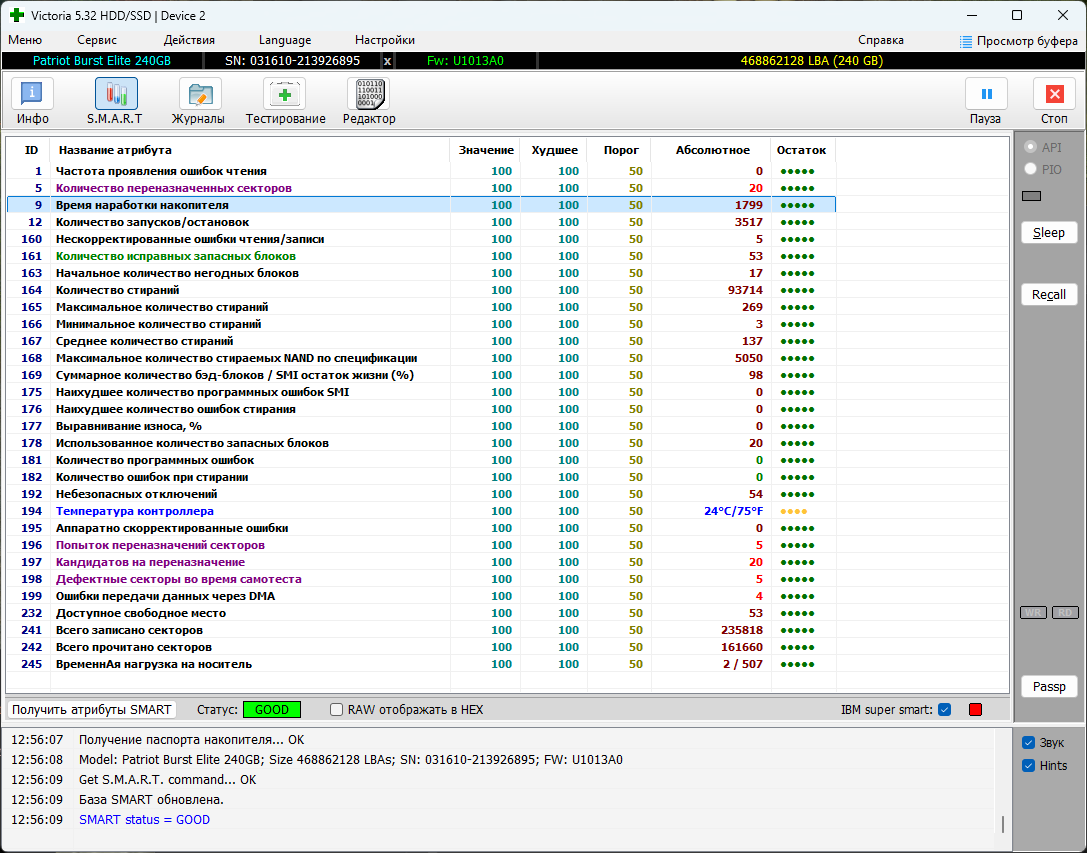Viewport: 1087px width, 853px height.
Task: Open Просмотр буфера buffer viewer
Action: click(1018, 41)
